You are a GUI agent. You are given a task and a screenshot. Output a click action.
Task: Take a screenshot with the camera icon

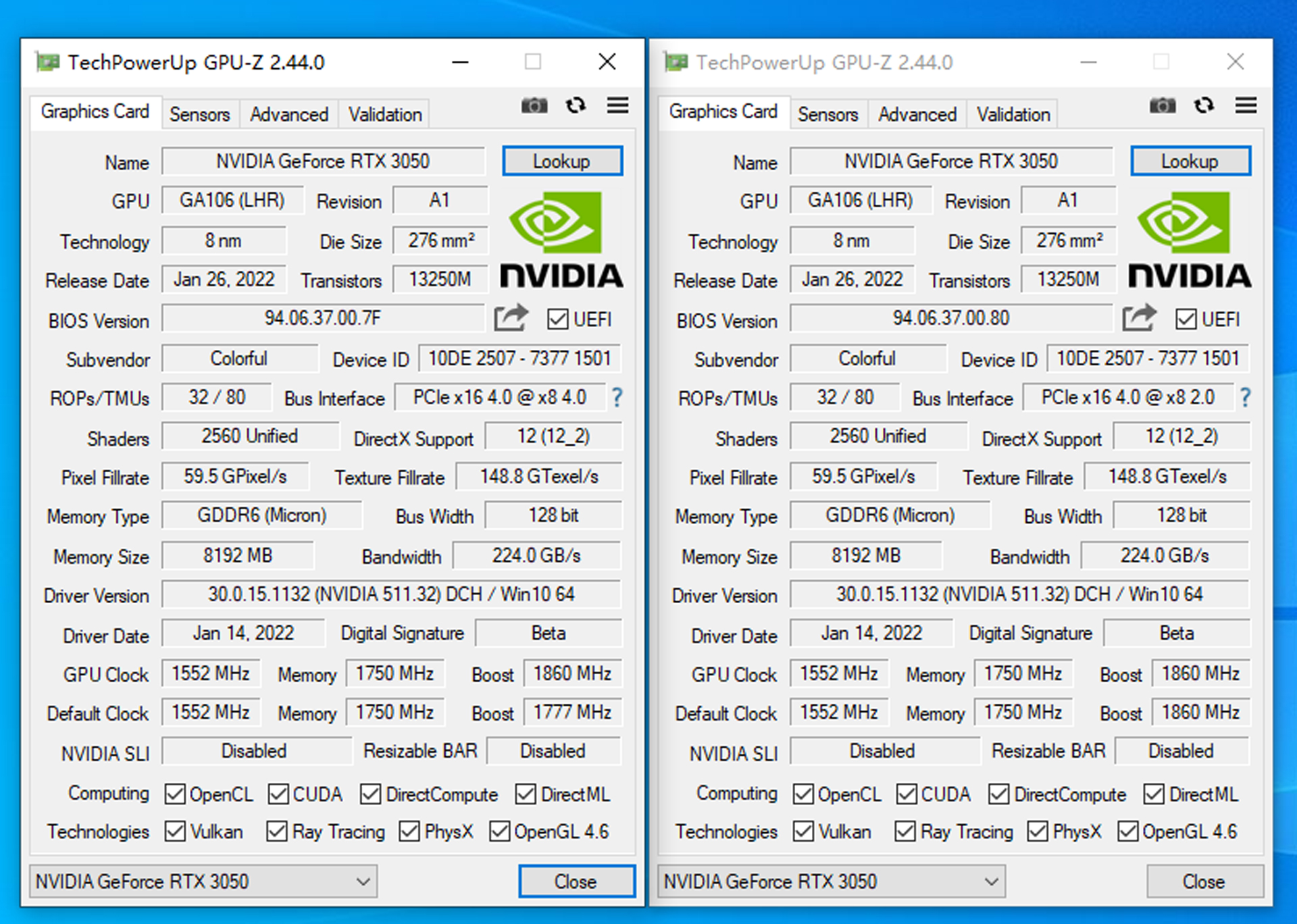click(534, 105)
